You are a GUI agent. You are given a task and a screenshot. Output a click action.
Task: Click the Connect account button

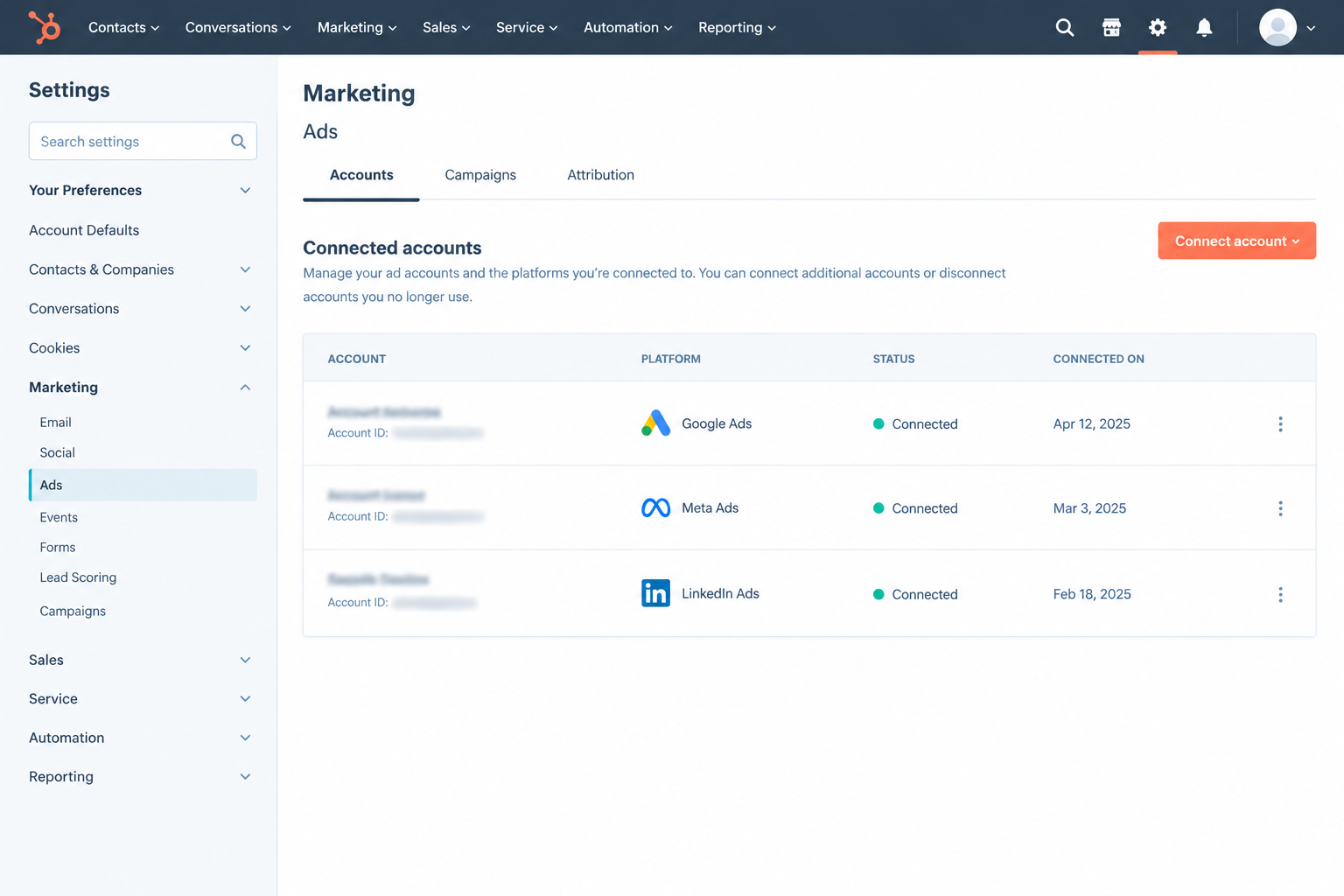tap(1236, 241)
